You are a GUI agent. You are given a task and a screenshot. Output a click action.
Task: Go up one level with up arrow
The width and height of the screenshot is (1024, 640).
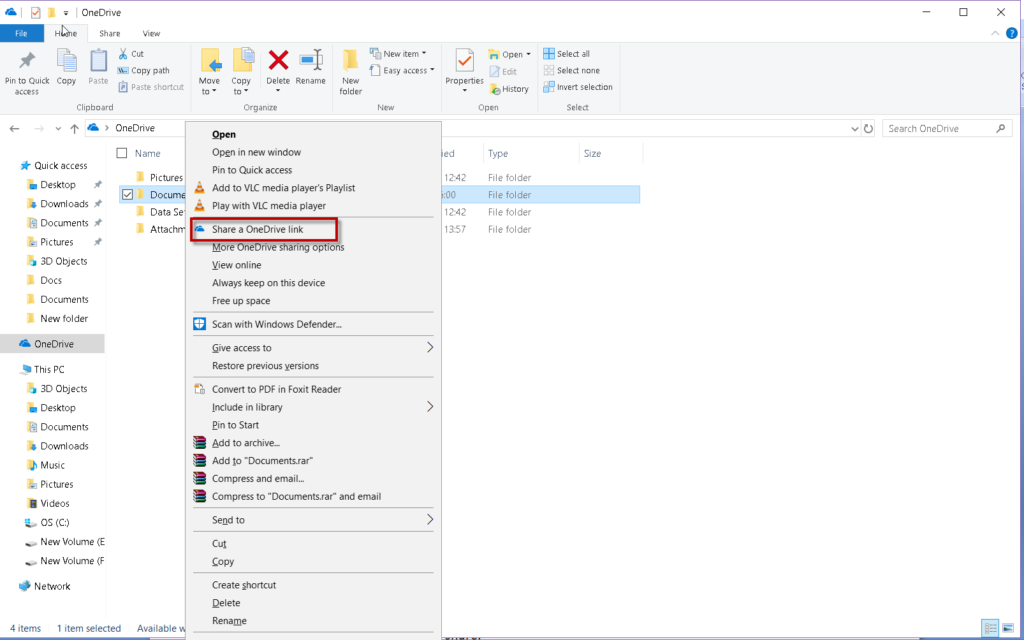pos(74,129)
